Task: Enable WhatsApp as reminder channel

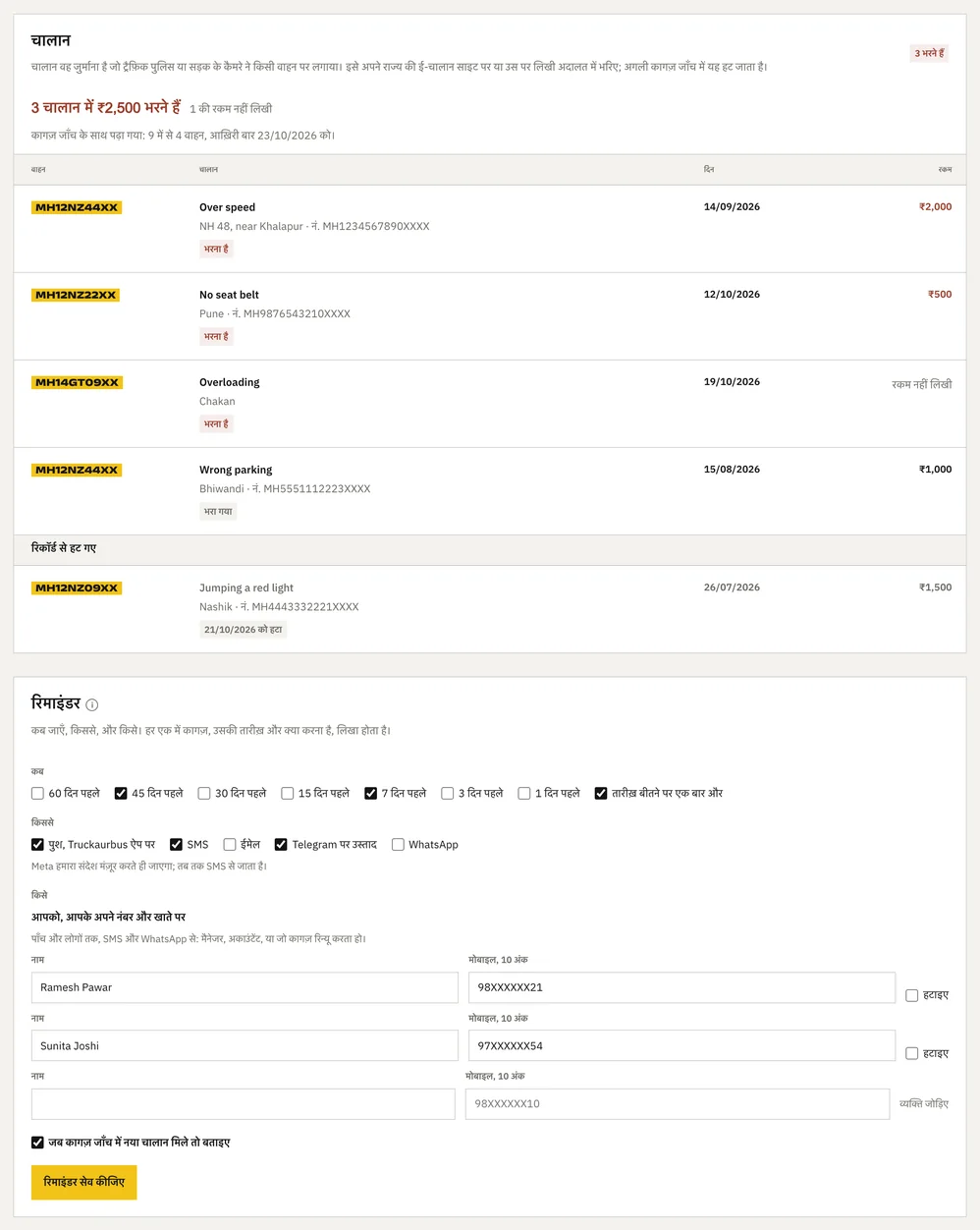Action: pyautogui.click(x=398, y=844)
